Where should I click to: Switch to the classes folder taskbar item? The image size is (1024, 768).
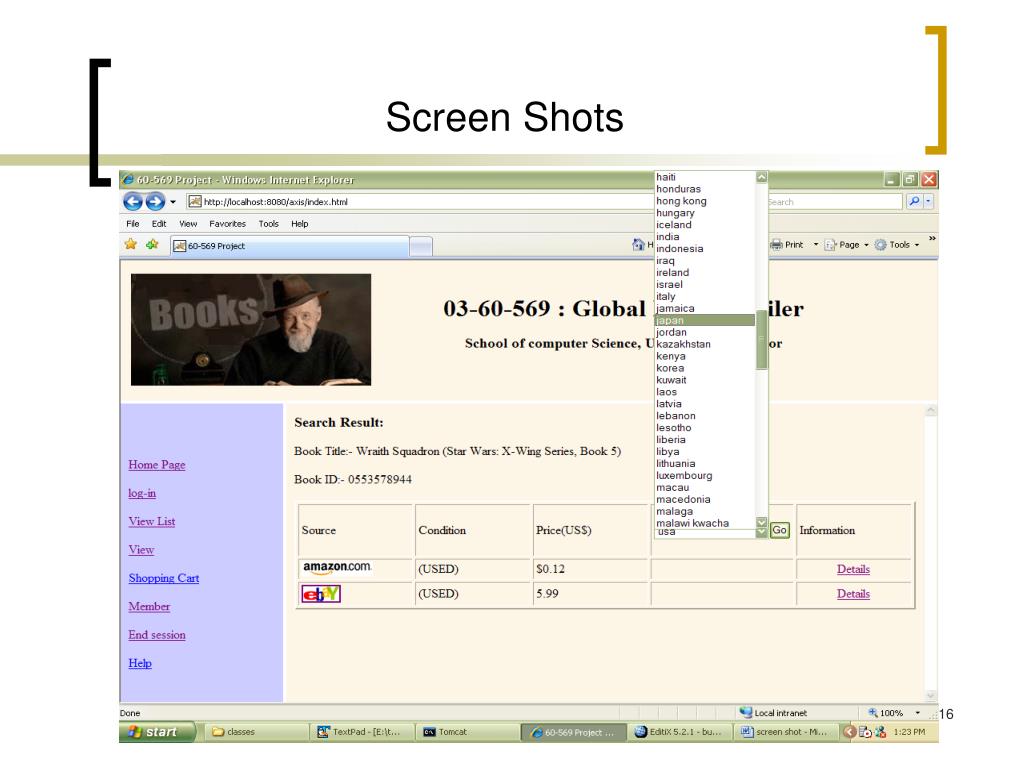coord(255,732)
